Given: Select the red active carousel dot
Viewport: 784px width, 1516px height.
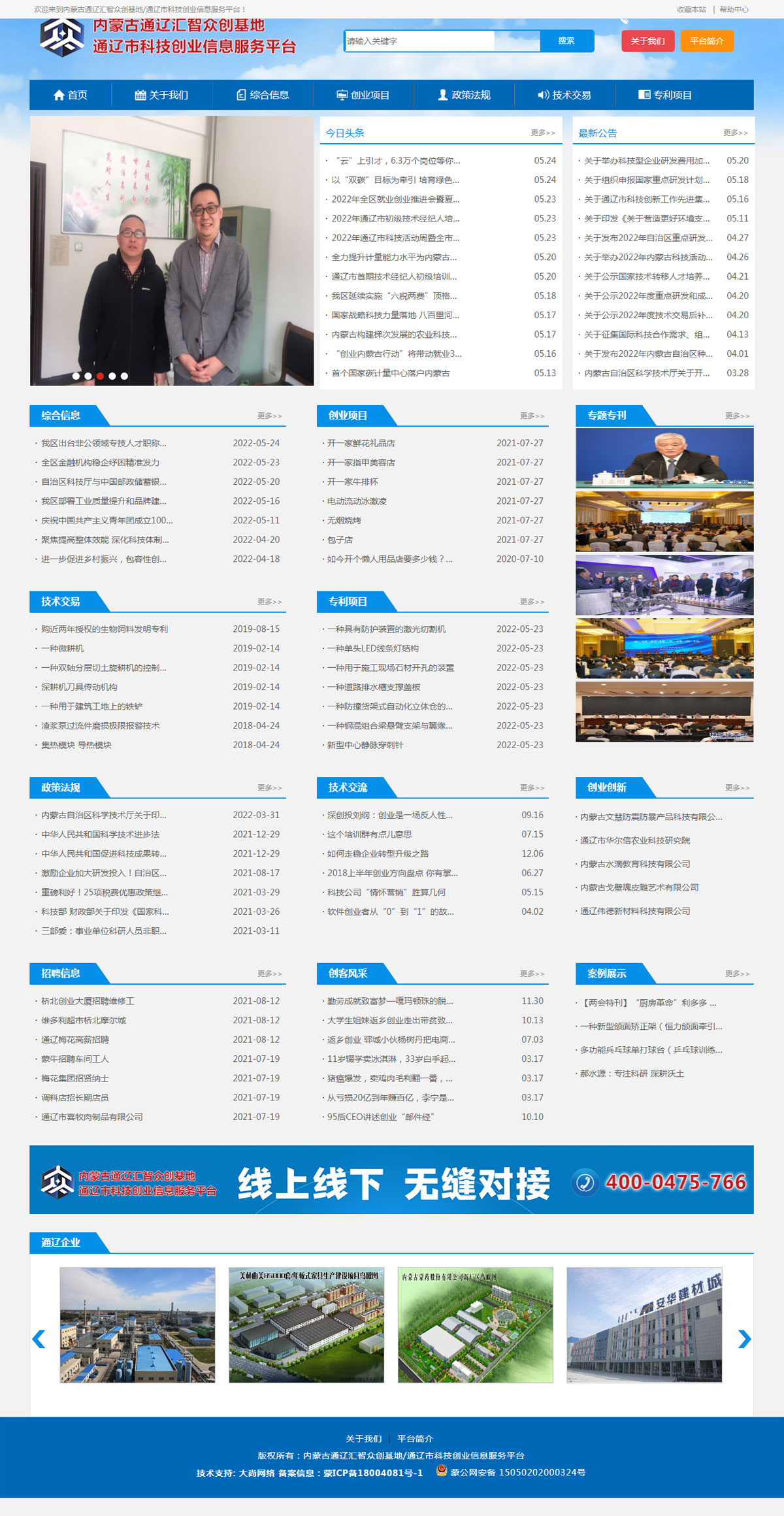Looking at the screenshot, I should click(100, 376).
